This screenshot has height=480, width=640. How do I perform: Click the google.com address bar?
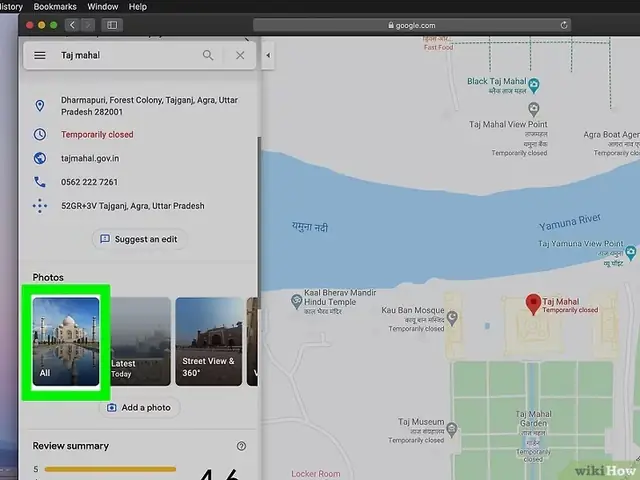(x=411, y=25)
